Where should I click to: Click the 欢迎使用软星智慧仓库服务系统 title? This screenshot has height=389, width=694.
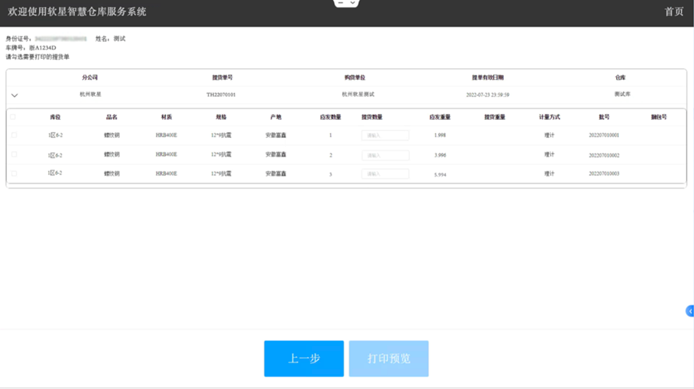(77, 12)
